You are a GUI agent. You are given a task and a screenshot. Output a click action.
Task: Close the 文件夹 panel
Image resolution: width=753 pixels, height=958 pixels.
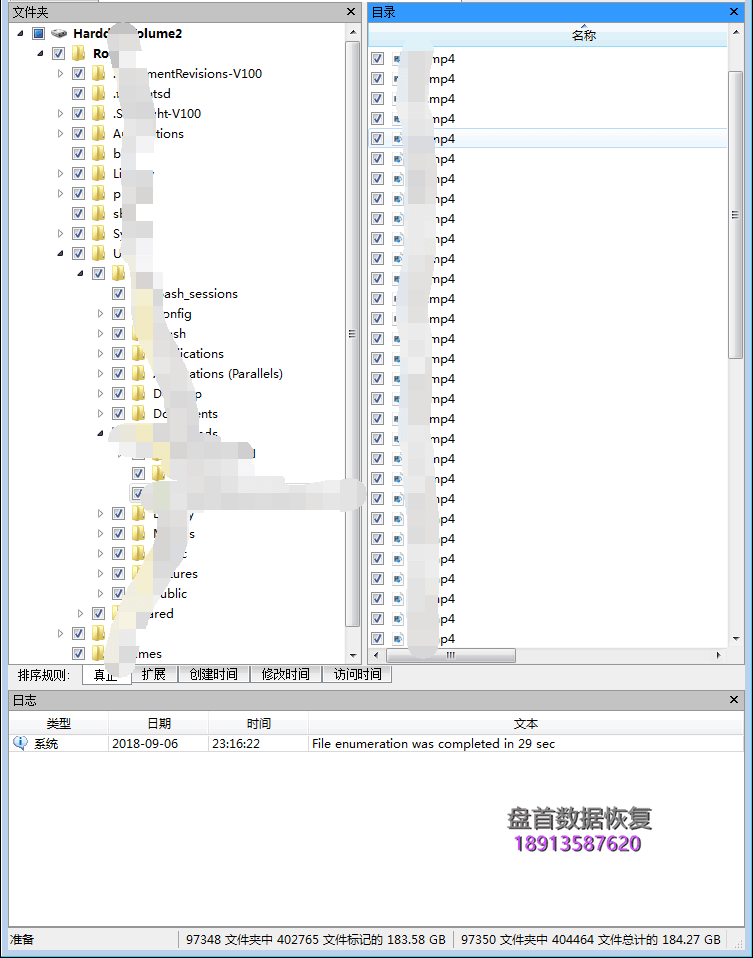tap(351, 12)
